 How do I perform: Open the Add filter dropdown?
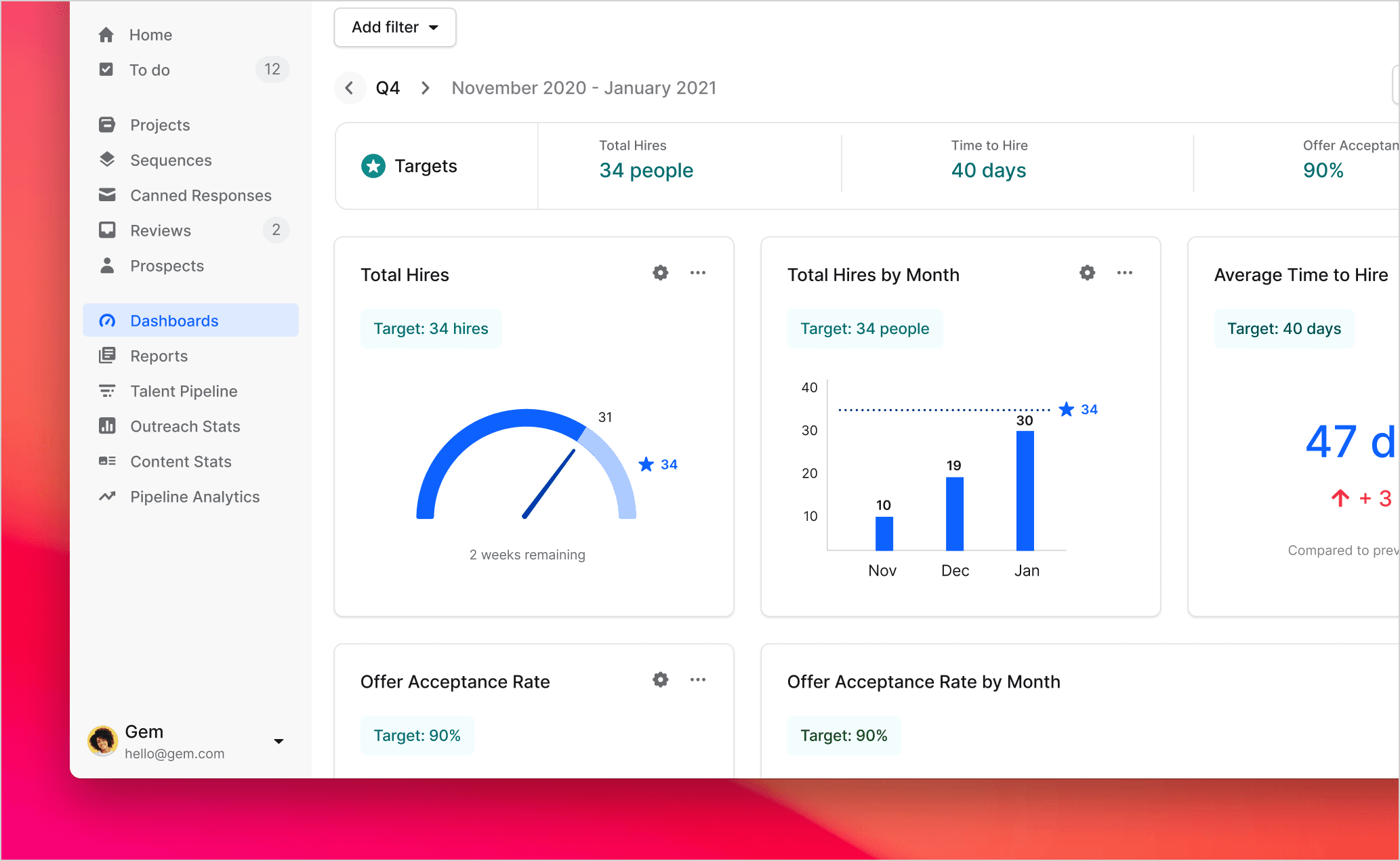tap(395, 28)
